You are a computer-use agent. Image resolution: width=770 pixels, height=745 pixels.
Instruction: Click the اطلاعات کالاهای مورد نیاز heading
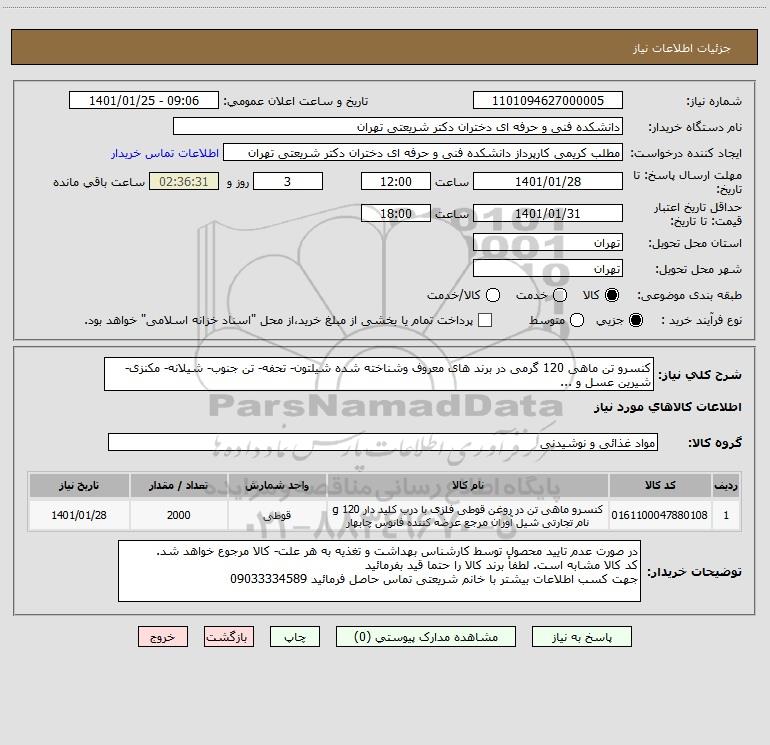[x=667, y=407]
